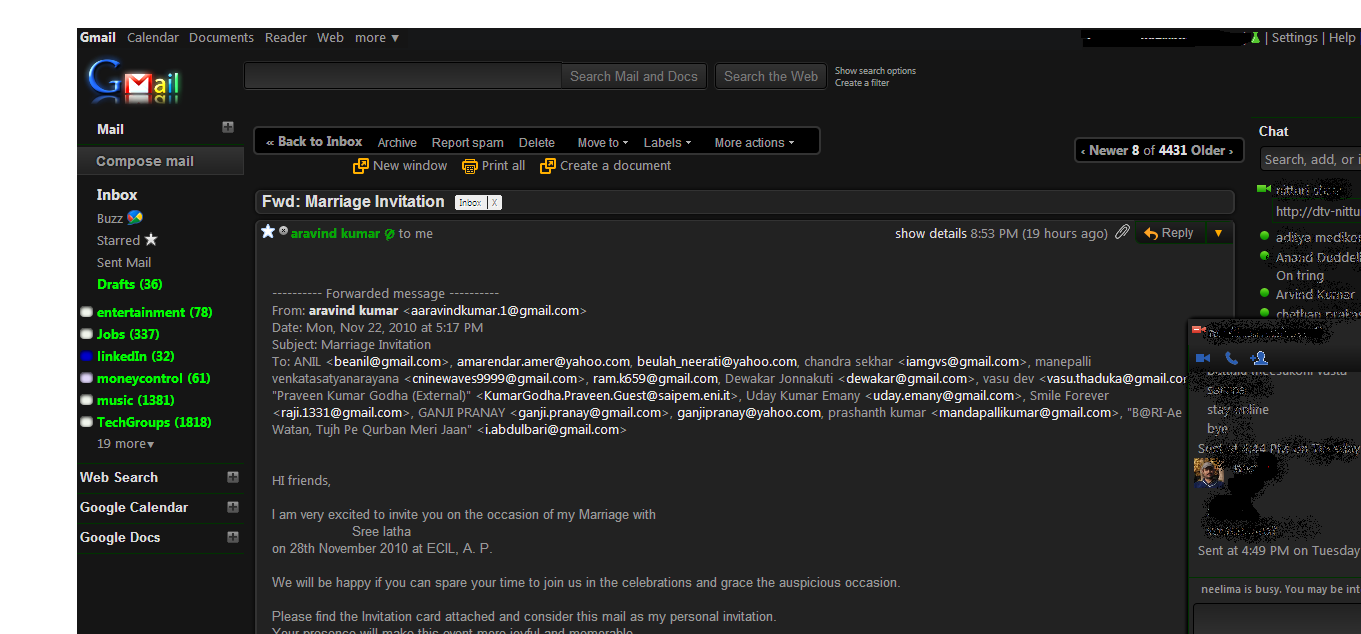Click the chat contact photo thumbnail
Image resolution: width=1361 pixels, height=634 pixels.
tap(1209, 473)
